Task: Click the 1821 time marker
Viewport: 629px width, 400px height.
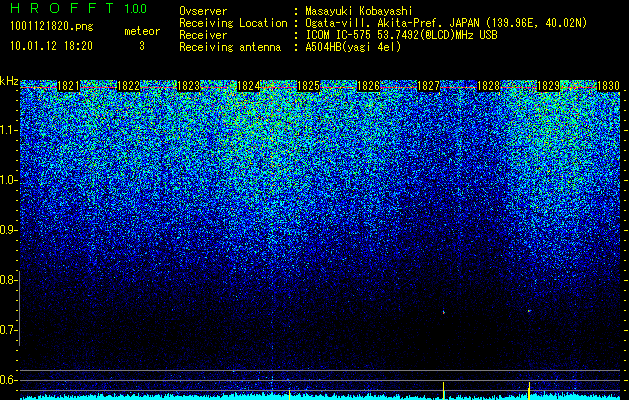Action: 68,86
